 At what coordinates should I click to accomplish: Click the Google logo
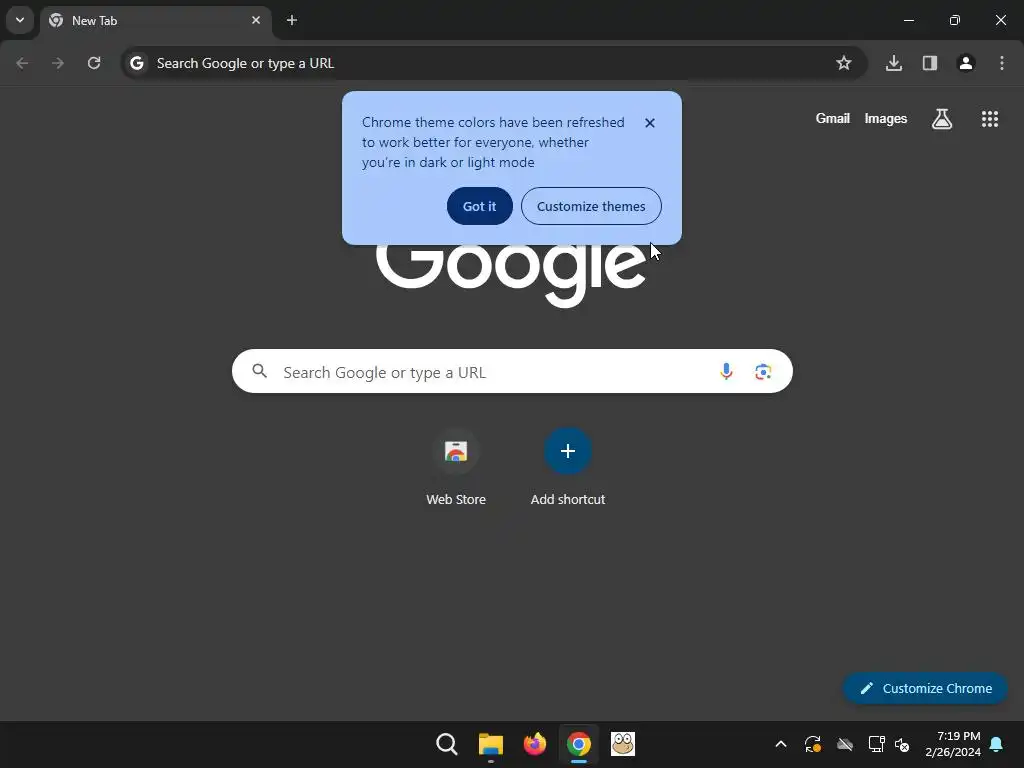(x=511, y=274)
